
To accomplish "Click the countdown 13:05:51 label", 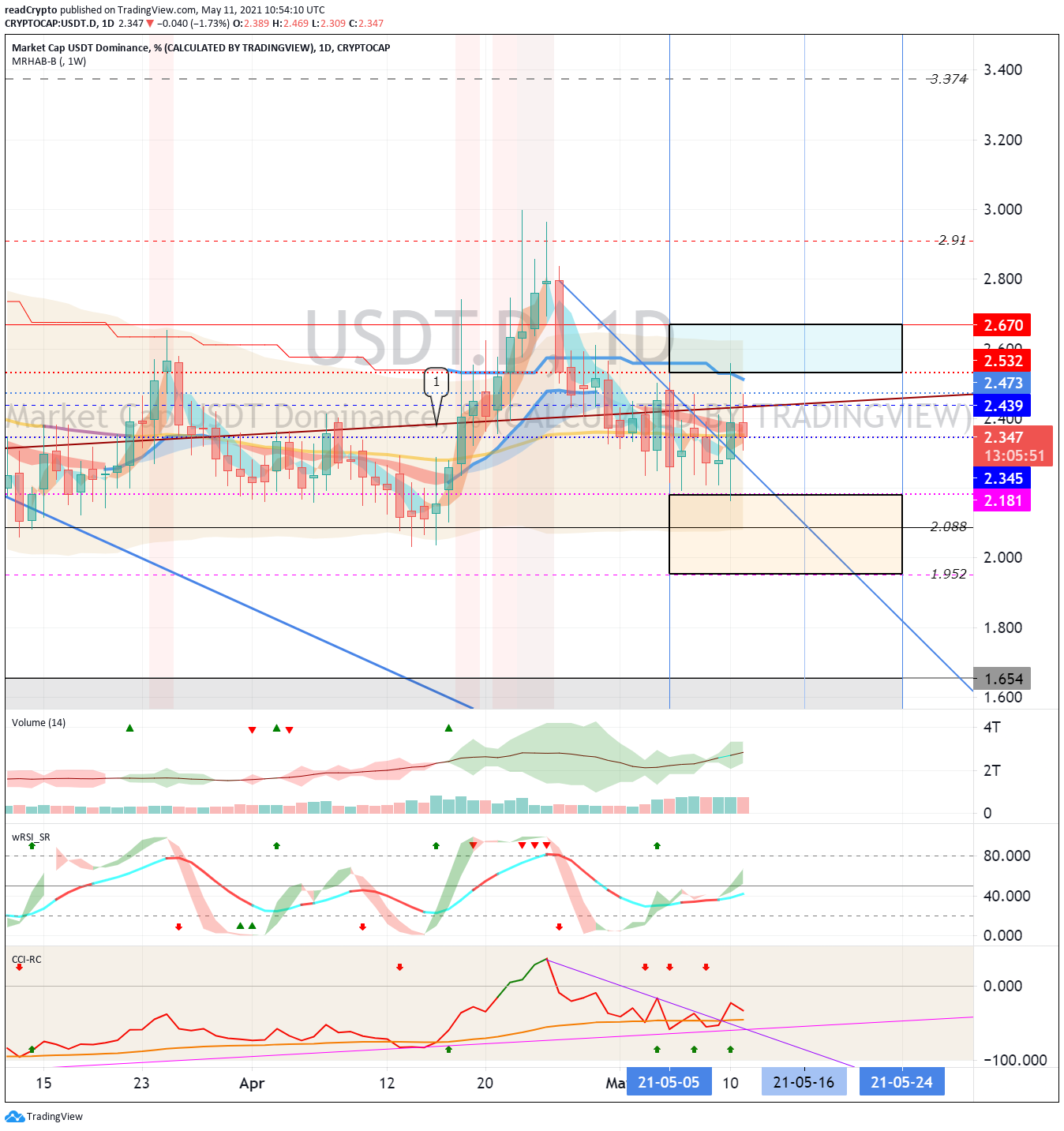I will [1013, 456].
